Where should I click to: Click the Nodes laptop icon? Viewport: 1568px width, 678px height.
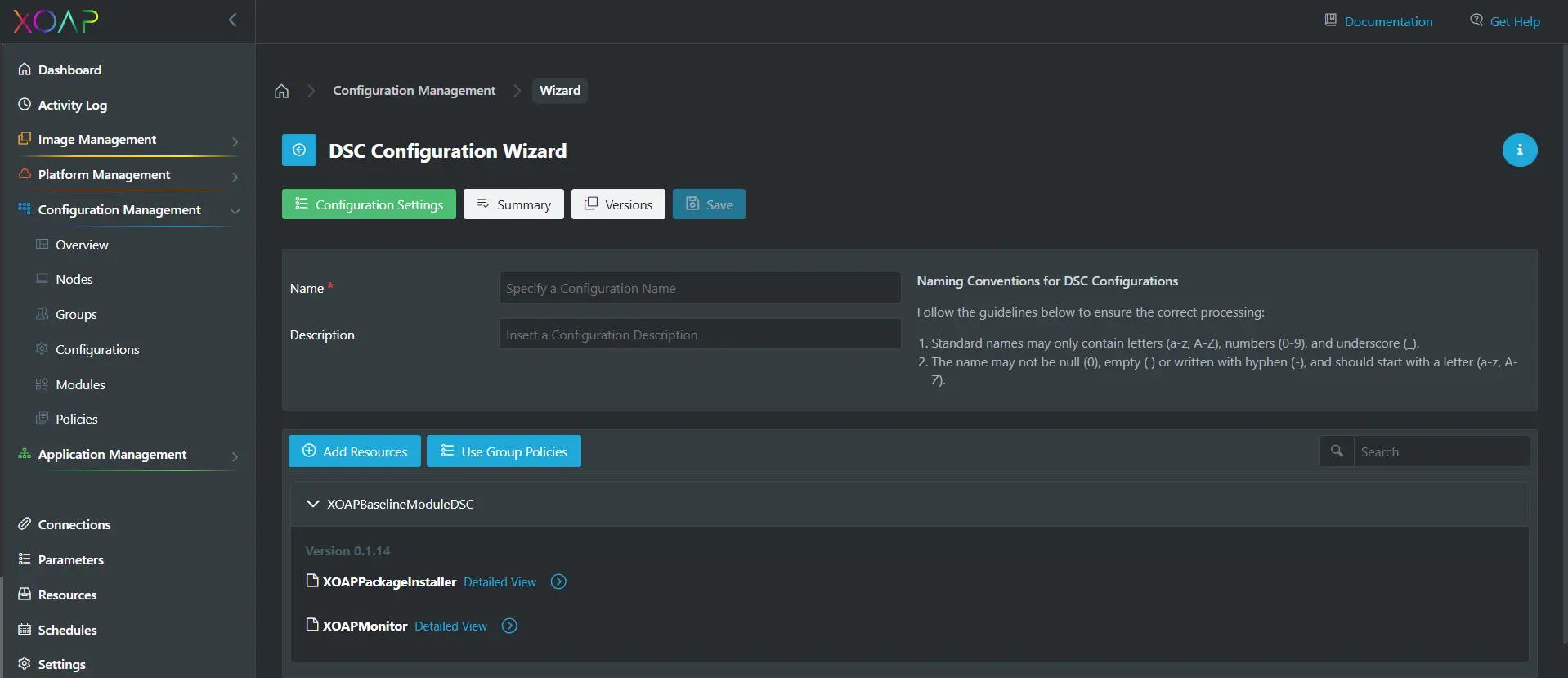click(43, 278)
